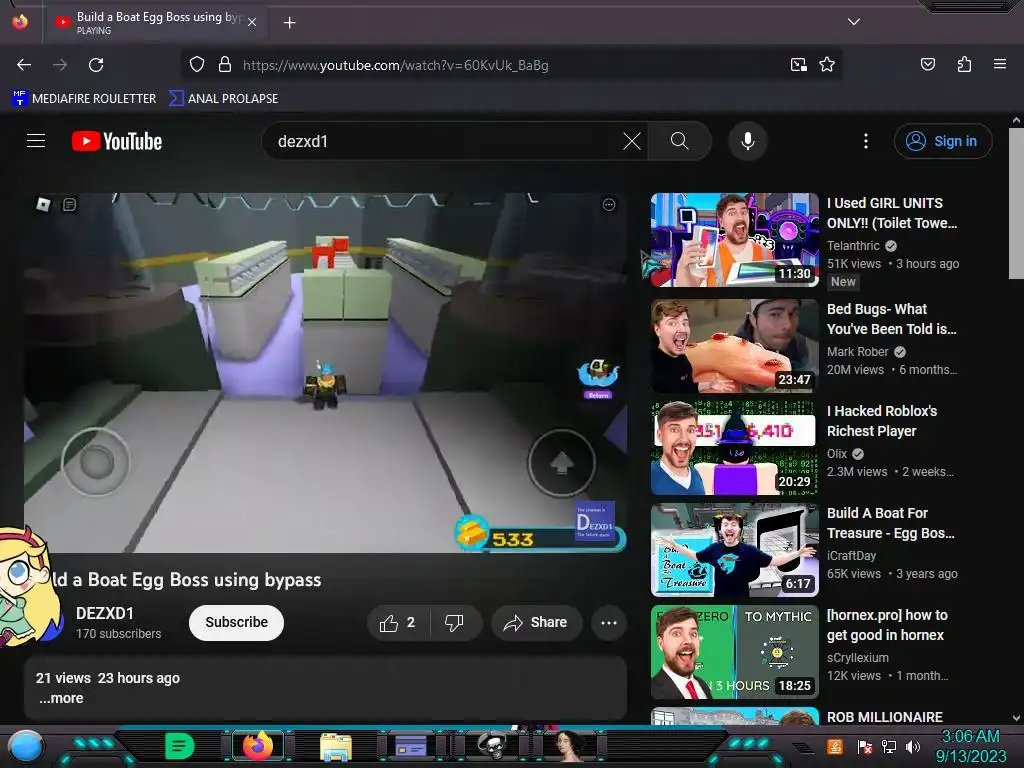Viewport: 1024px width, 768px height.
Task: Reload the page with the refresh icon
Action: [96, 65]
